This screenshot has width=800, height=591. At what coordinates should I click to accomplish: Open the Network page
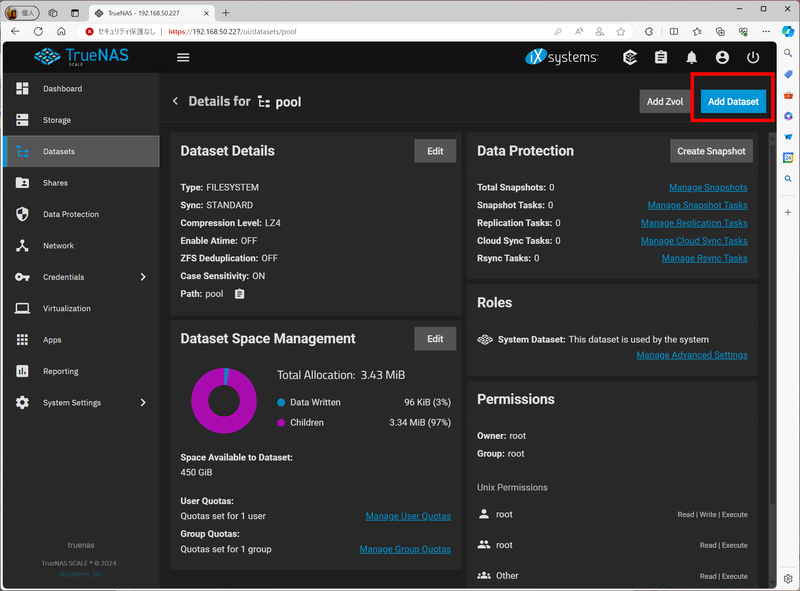pos(81,245)
